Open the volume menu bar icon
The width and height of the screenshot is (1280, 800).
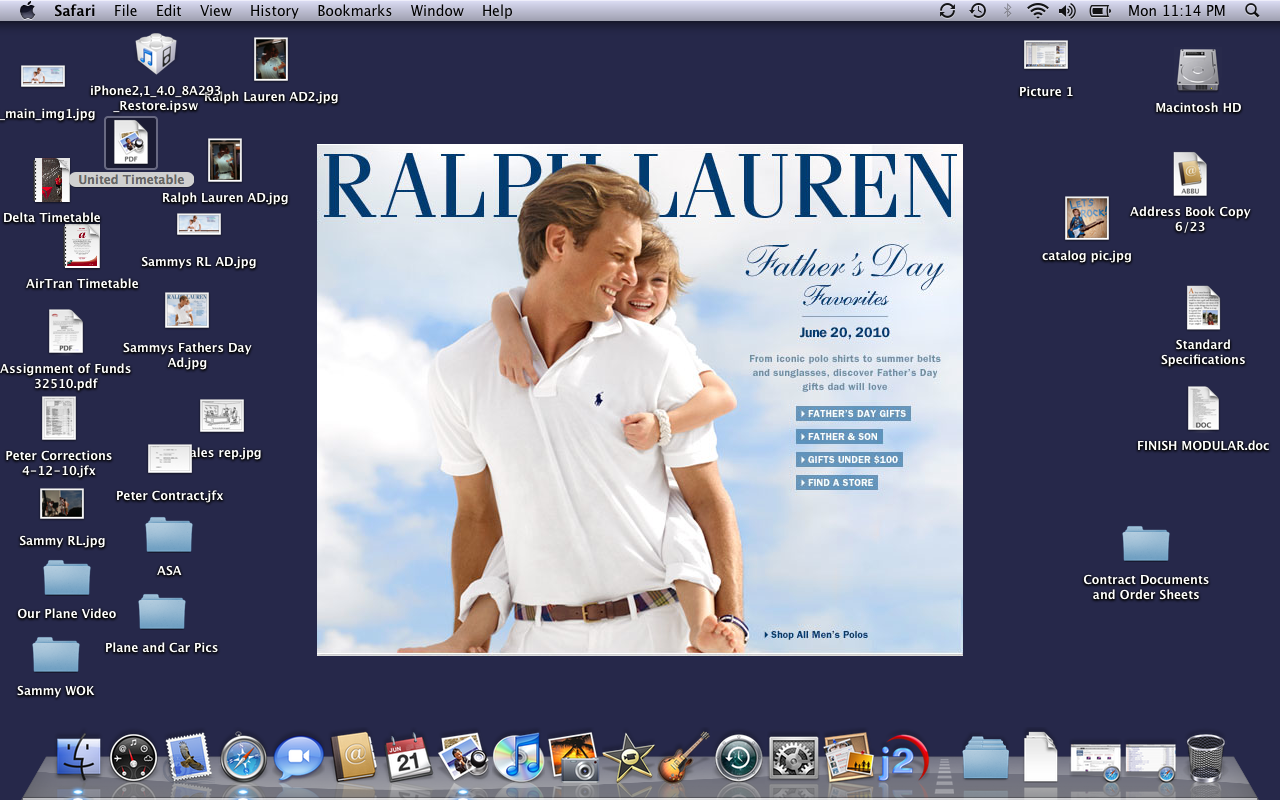1067,11
